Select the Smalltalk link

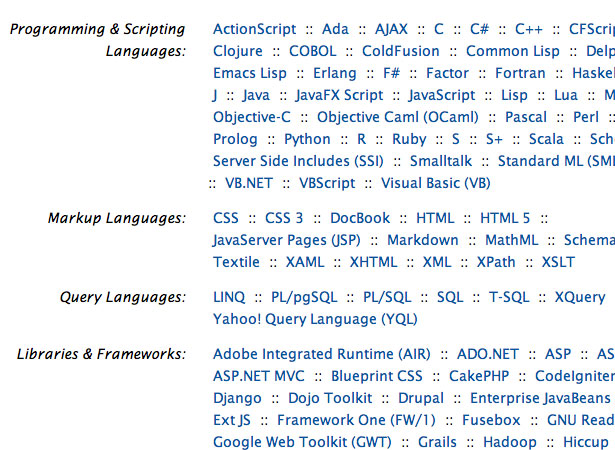pos(441,161)
